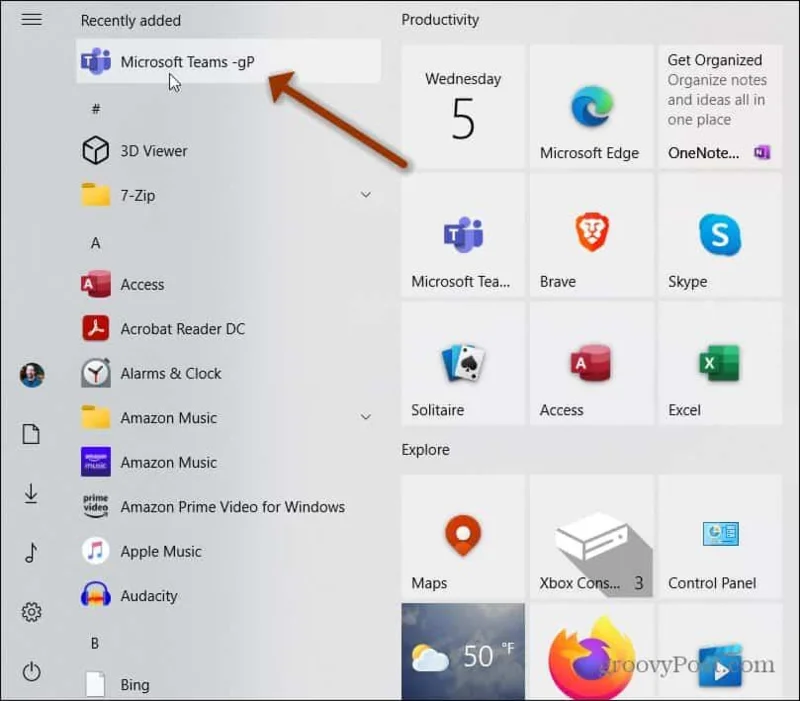The width and height of the screenshot is (800, 701).
Task: Click the Productivity group heading
Action: (x=440, y=20)
